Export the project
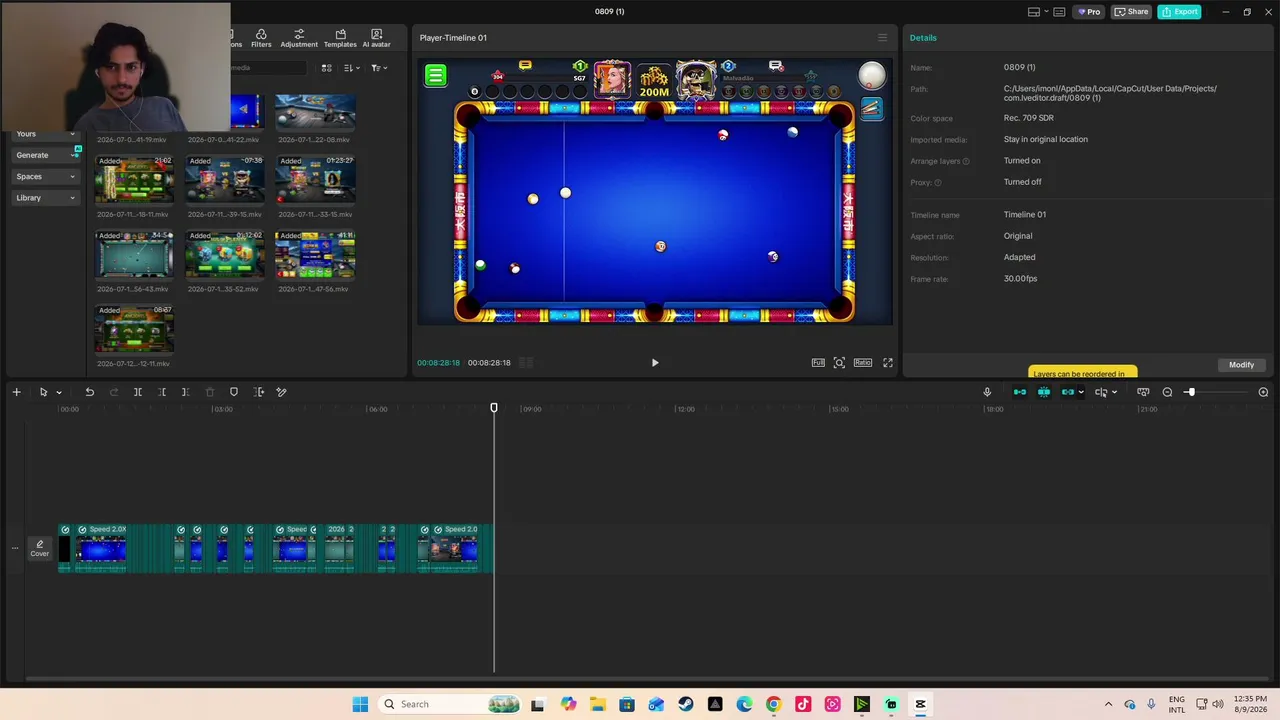1280x720 pixels. [1179, 12]
